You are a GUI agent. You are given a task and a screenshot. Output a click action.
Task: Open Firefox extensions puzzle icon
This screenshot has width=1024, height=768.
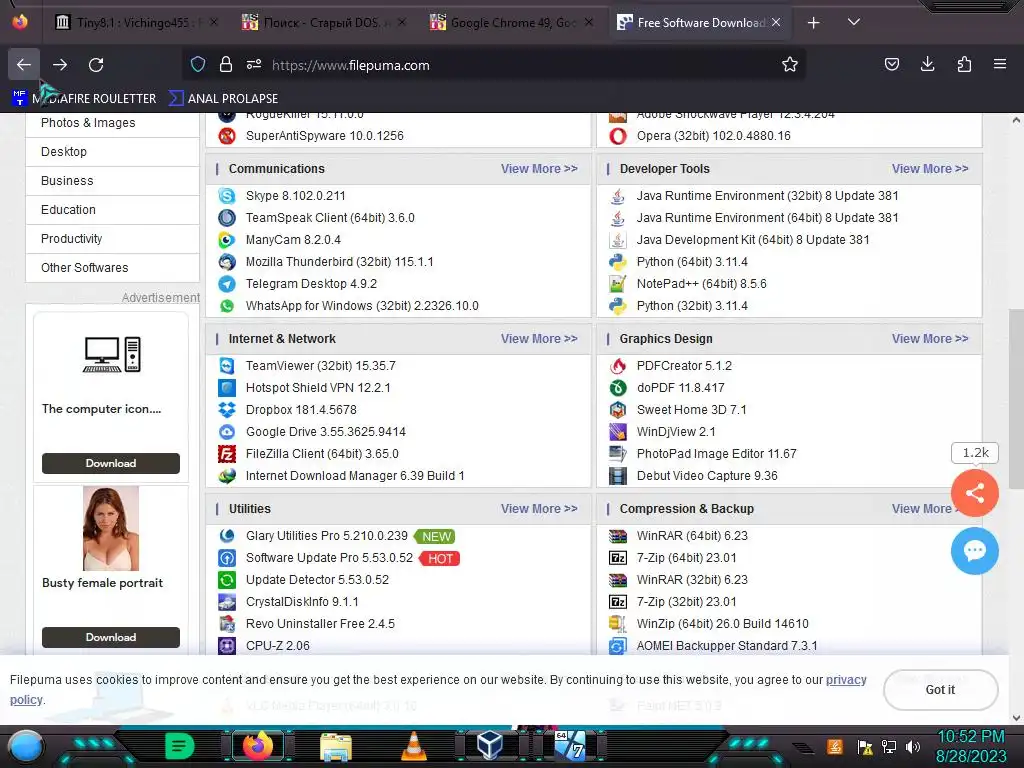[x=964, y=64]
